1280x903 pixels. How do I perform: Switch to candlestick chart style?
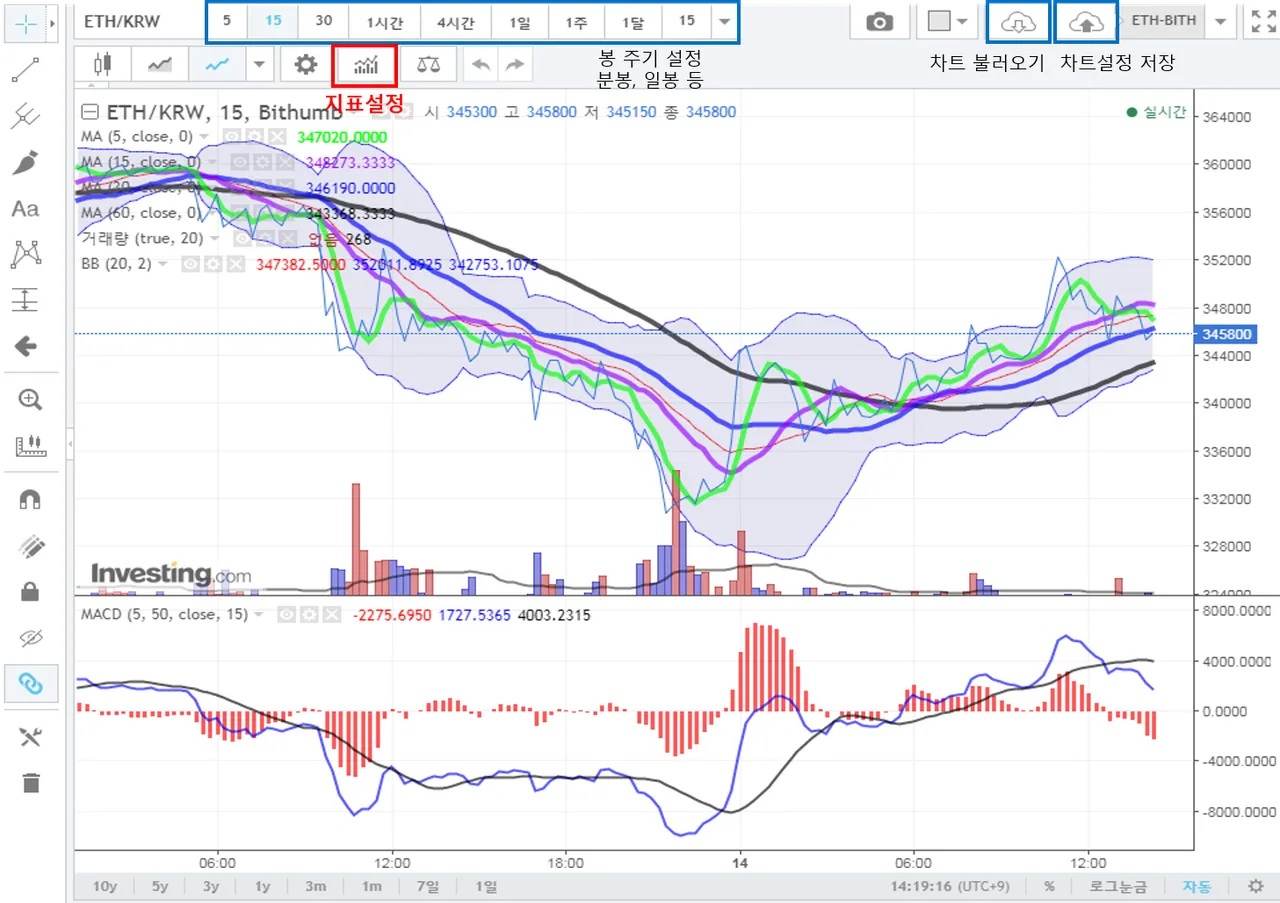102,65
